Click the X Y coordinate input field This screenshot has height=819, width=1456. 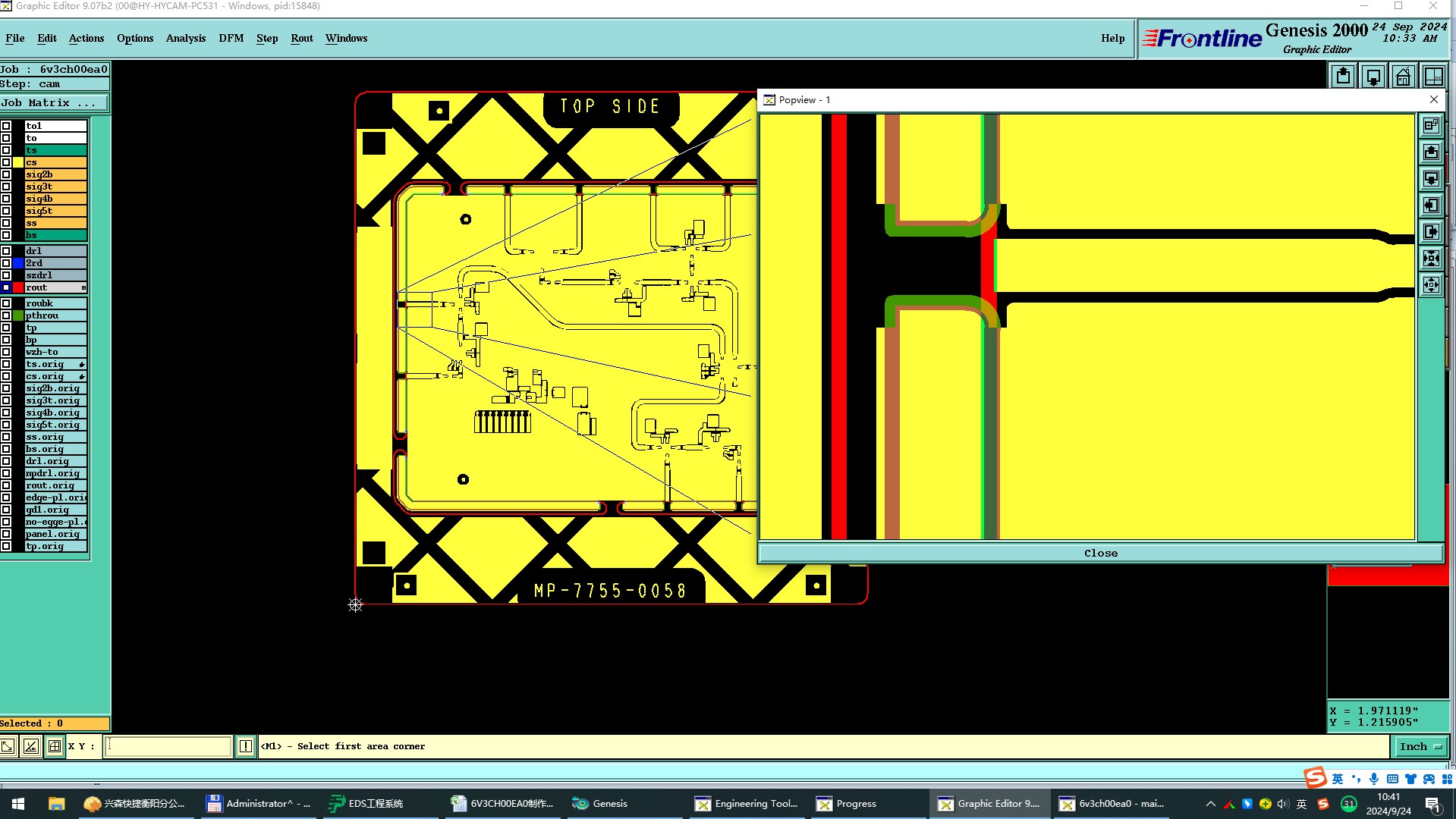(168, 746)
